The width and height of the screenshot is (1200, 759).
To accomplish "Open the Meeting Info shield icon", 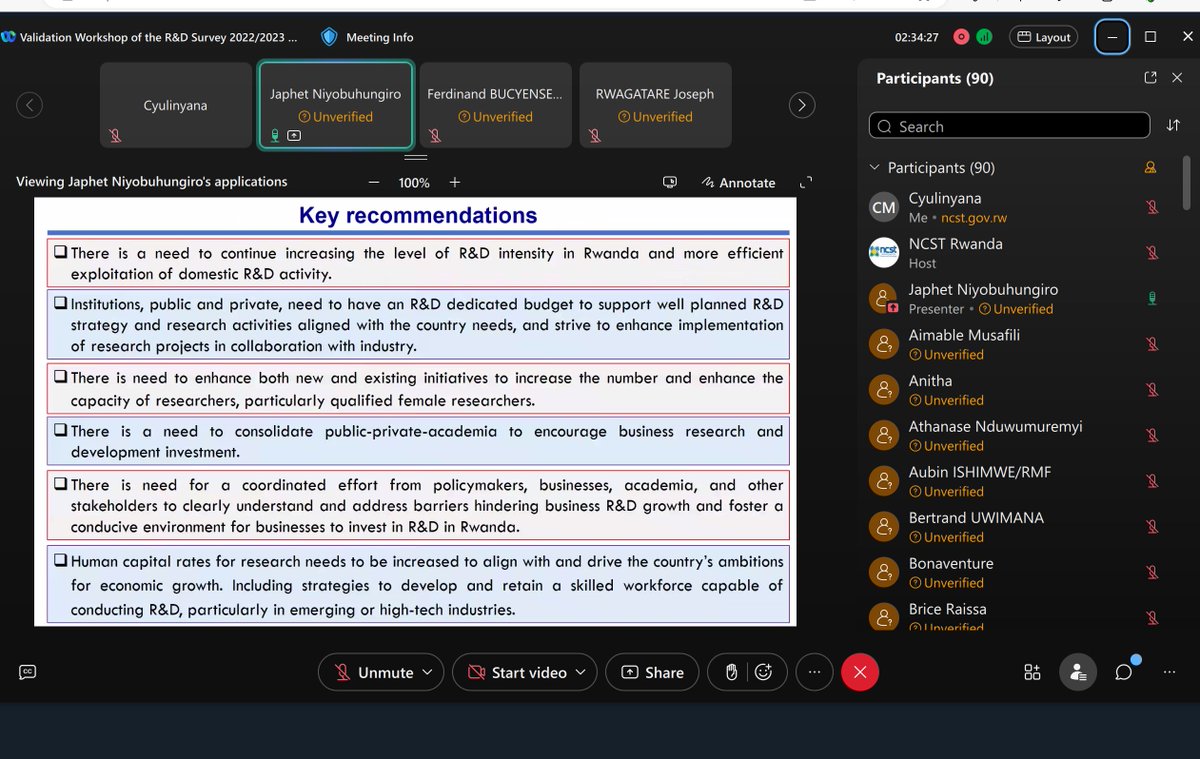I will pyautogui.click(x=329, y=37).
